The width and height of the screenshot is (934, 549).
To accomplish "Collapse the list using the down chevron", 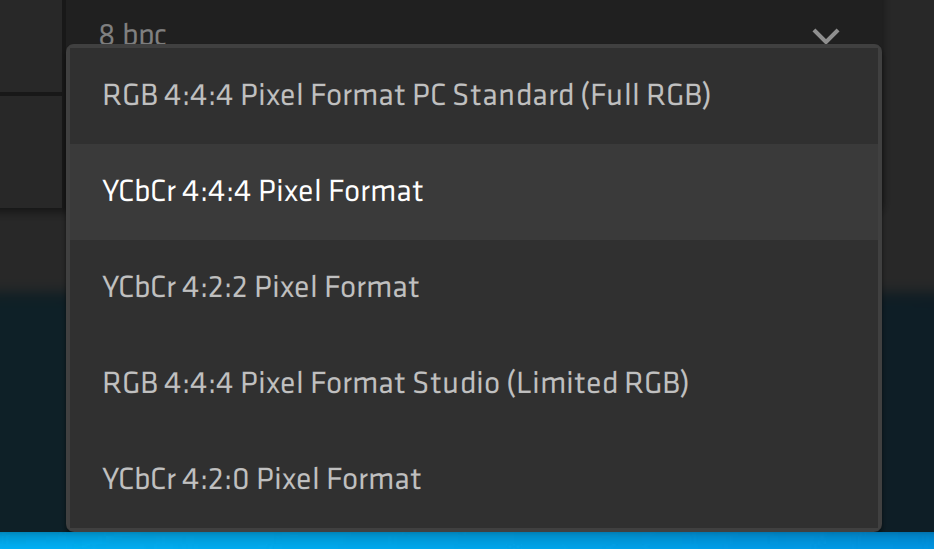I will 825,36.
